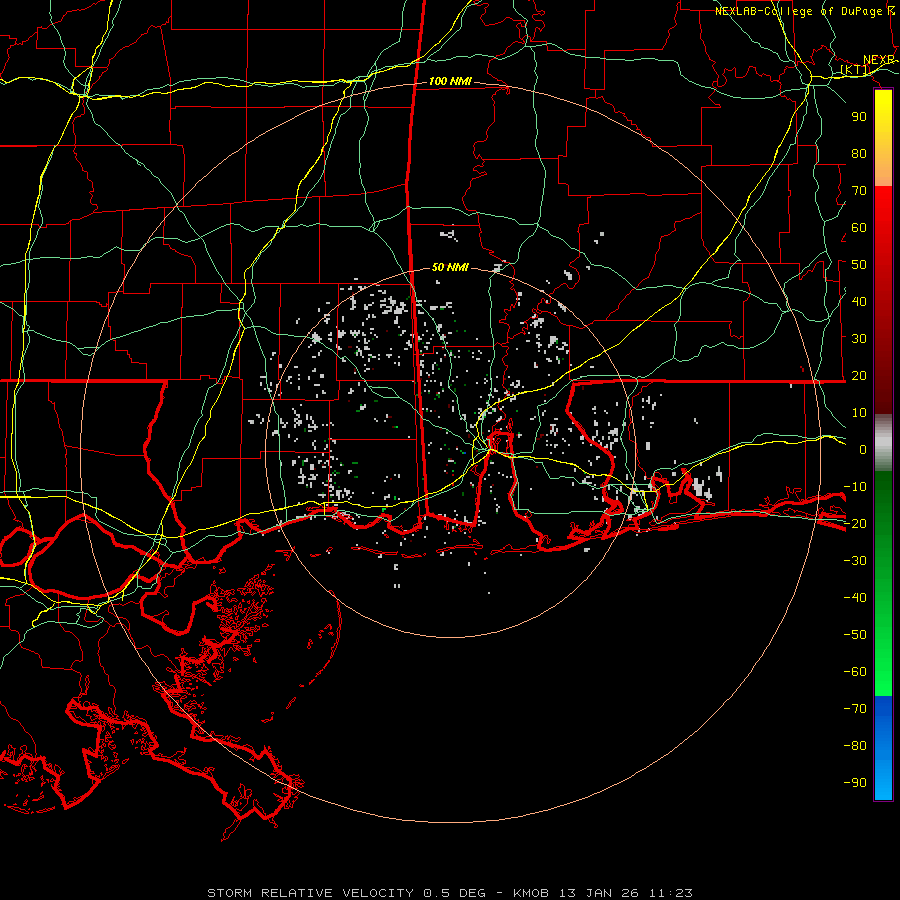Click the 80 value on the velocity scale
This screenshot has width=900, height=900.
pos(859,154)
